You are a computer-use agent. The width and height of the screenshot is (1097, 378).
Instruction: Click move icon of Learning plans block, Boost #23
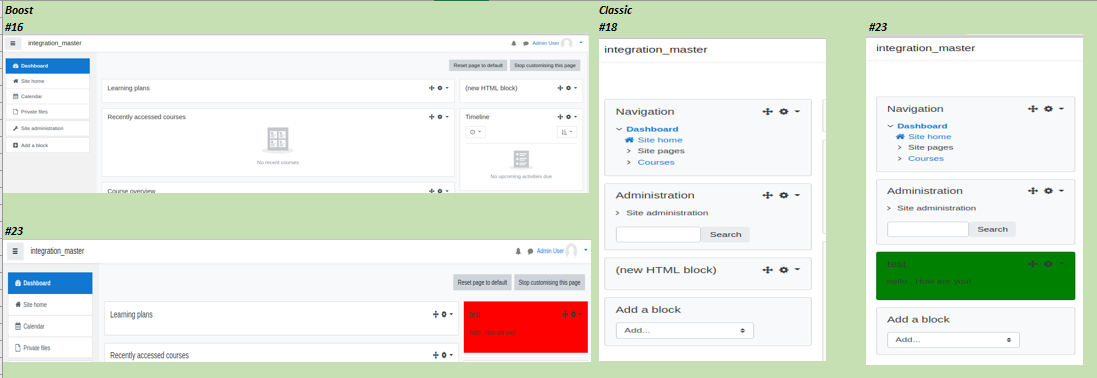(437, 314)
